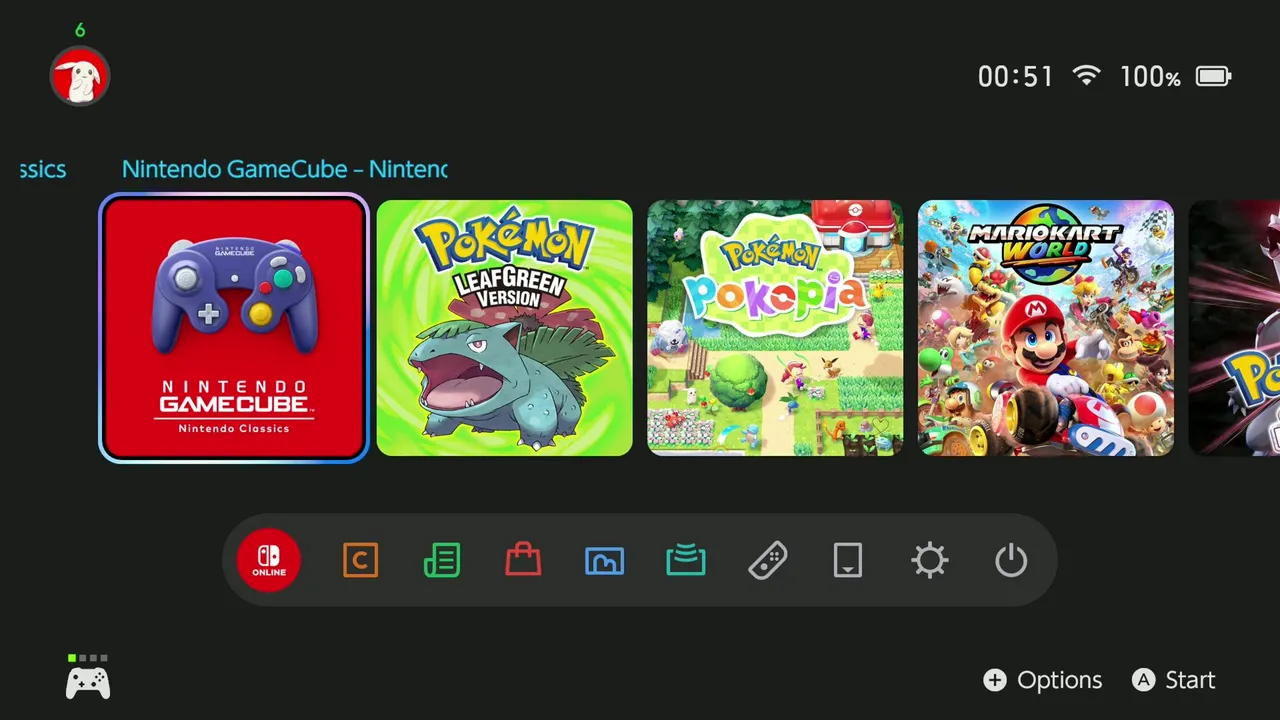1280x720 pixels.
Task: Select the Nintendo GameCube Classics tile
Action: [x=234, y=328]
